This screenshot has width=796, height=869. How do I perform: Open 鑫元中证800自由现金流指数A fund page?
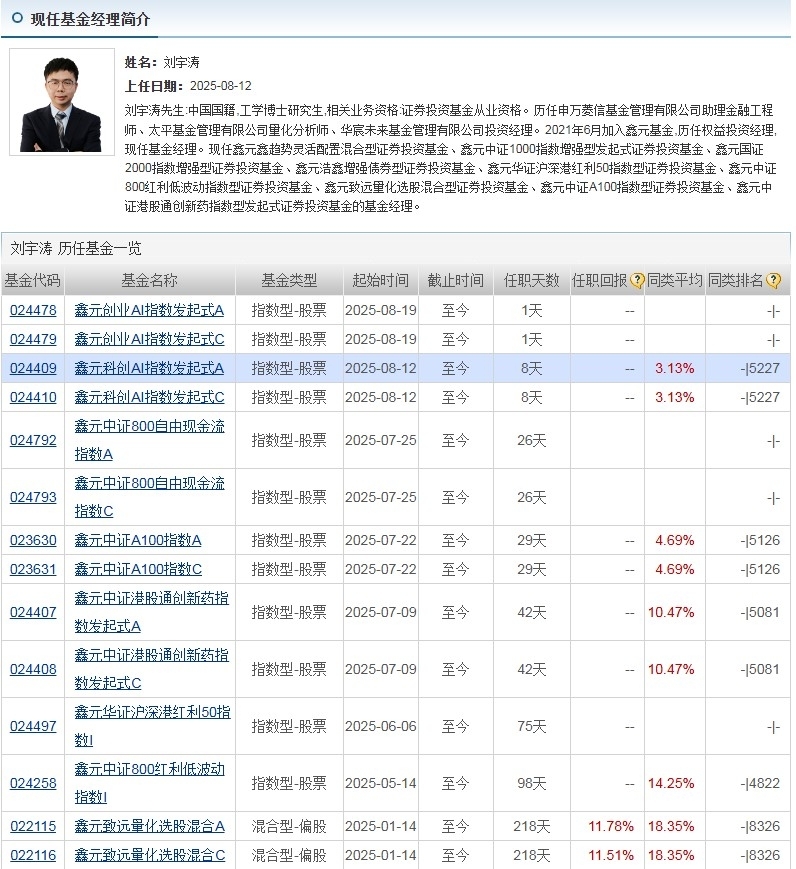tap(150, 440)
